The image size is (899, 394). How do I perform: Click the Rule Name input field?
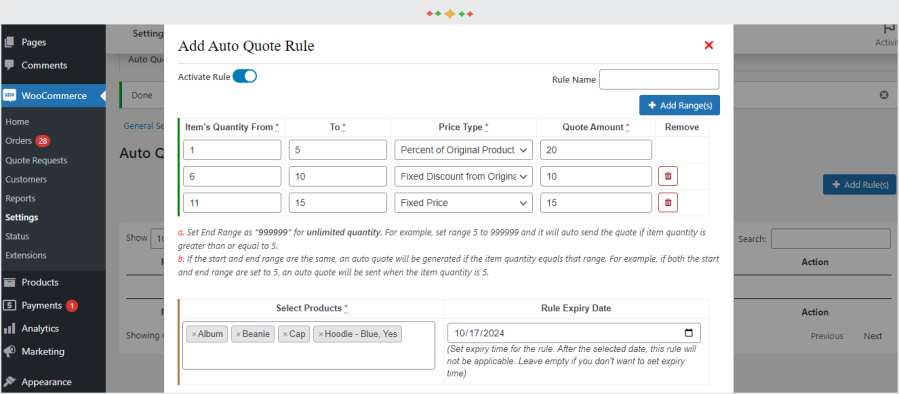pos(659,80)
